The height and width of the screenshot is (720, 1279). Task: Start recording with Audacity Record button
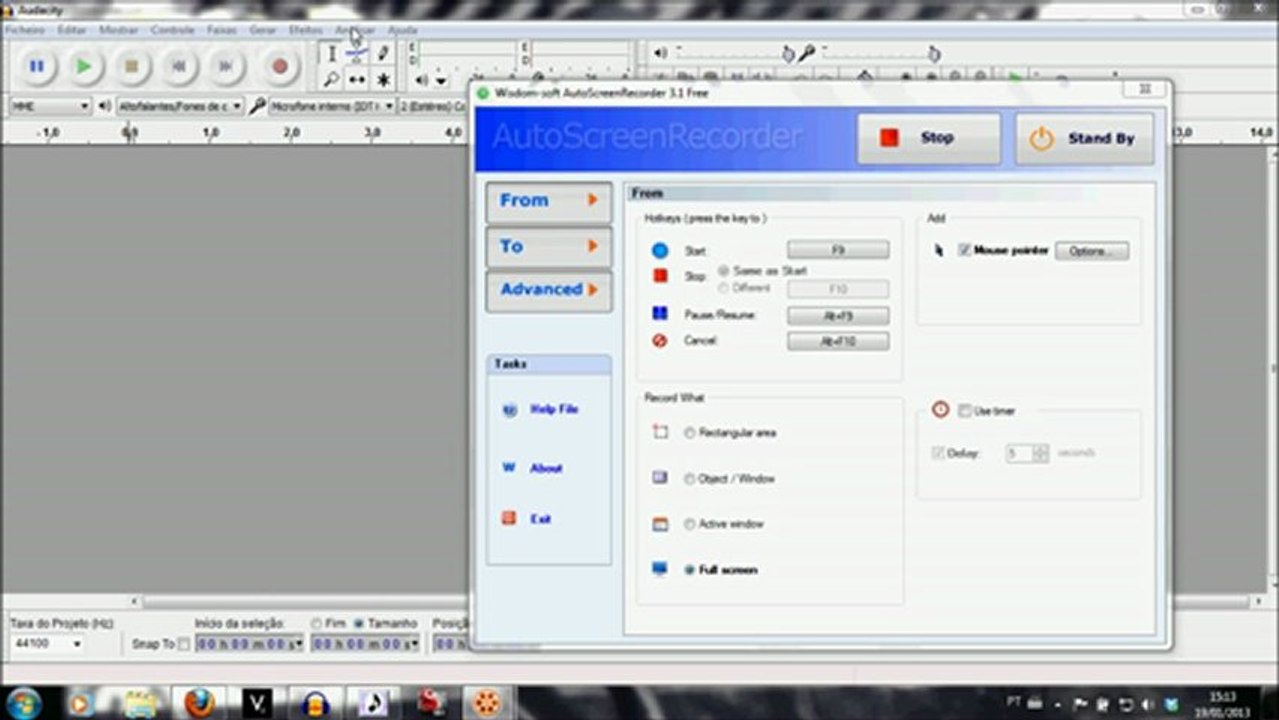pyautogui.click(x=280, y=67)
